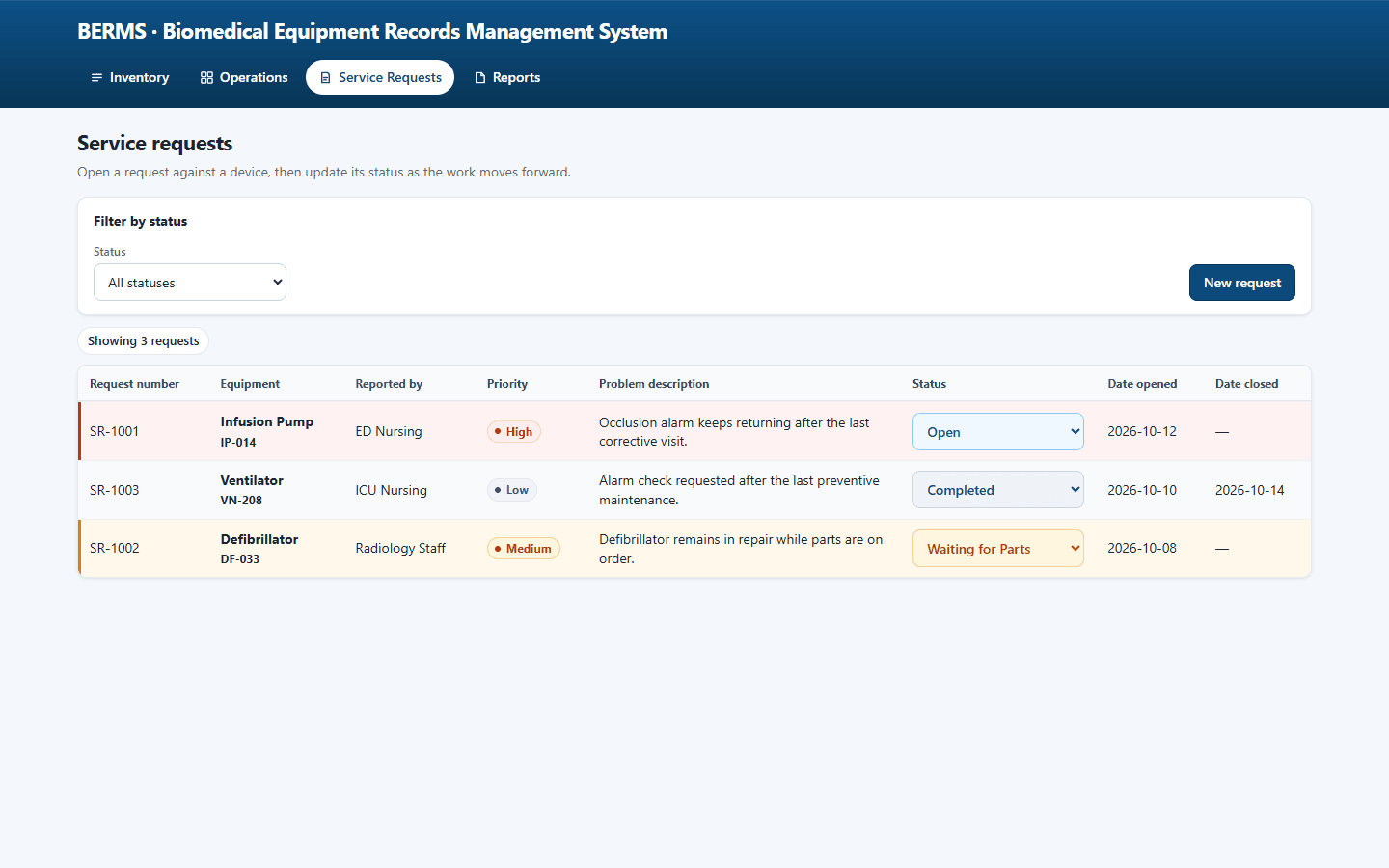Click the Showing 3 requests counter
This screenshot has height=868, width=1389.
[144, 341]
